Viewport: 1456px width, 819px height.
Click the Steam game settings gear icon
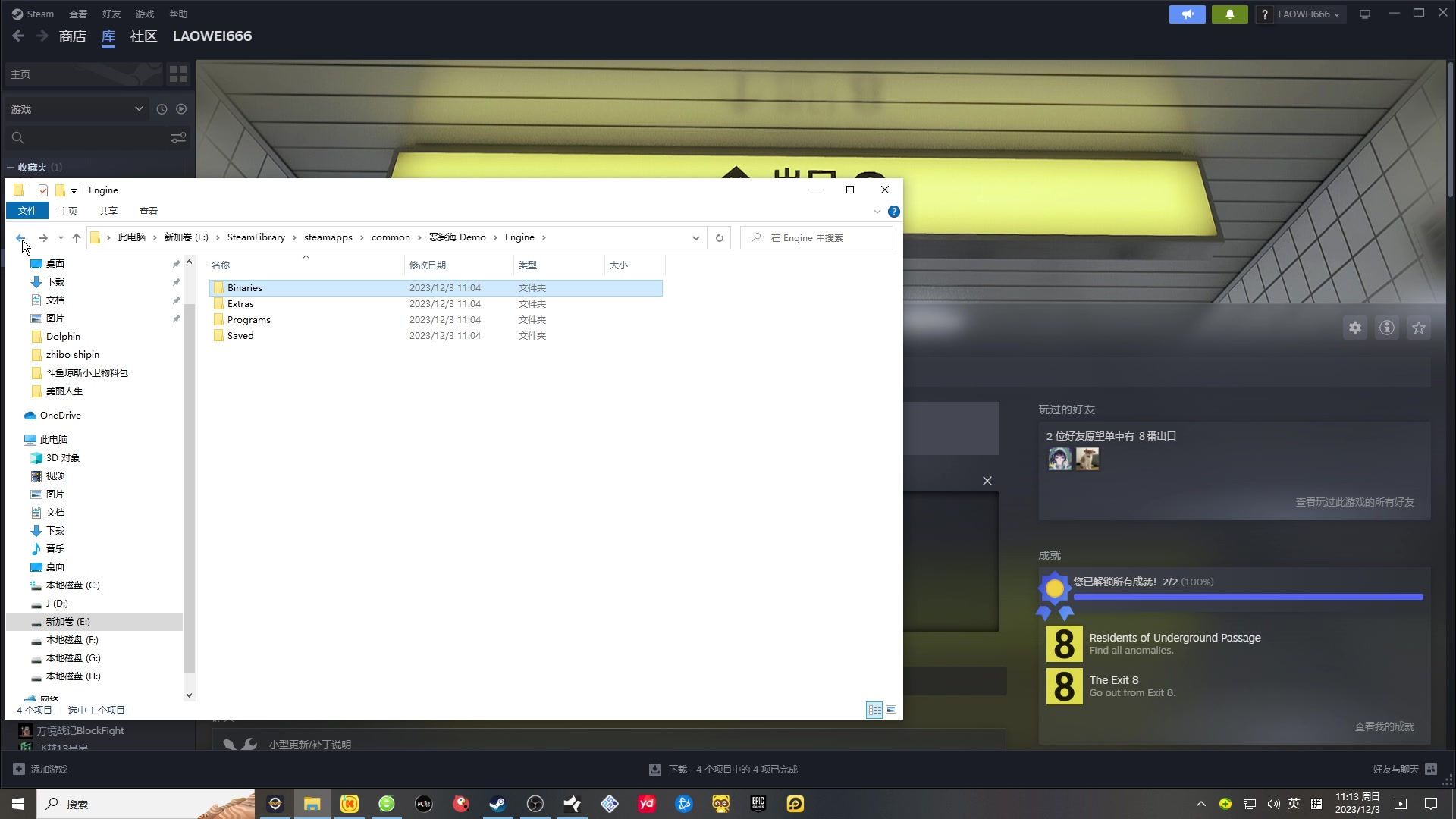(x=1355, y=328)
